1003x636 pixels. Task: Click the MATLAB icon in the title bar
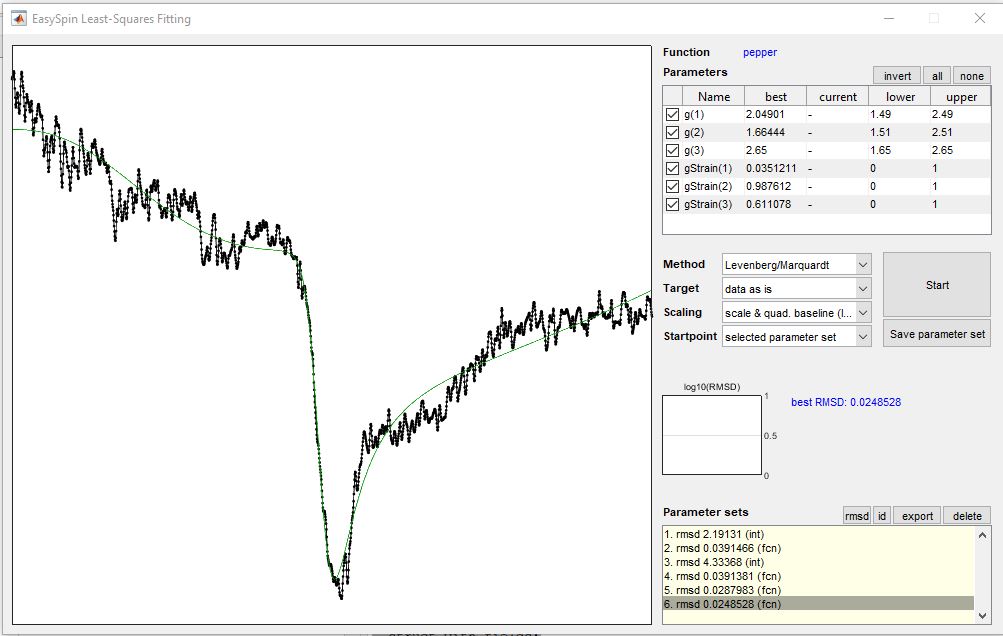point(19,19)
